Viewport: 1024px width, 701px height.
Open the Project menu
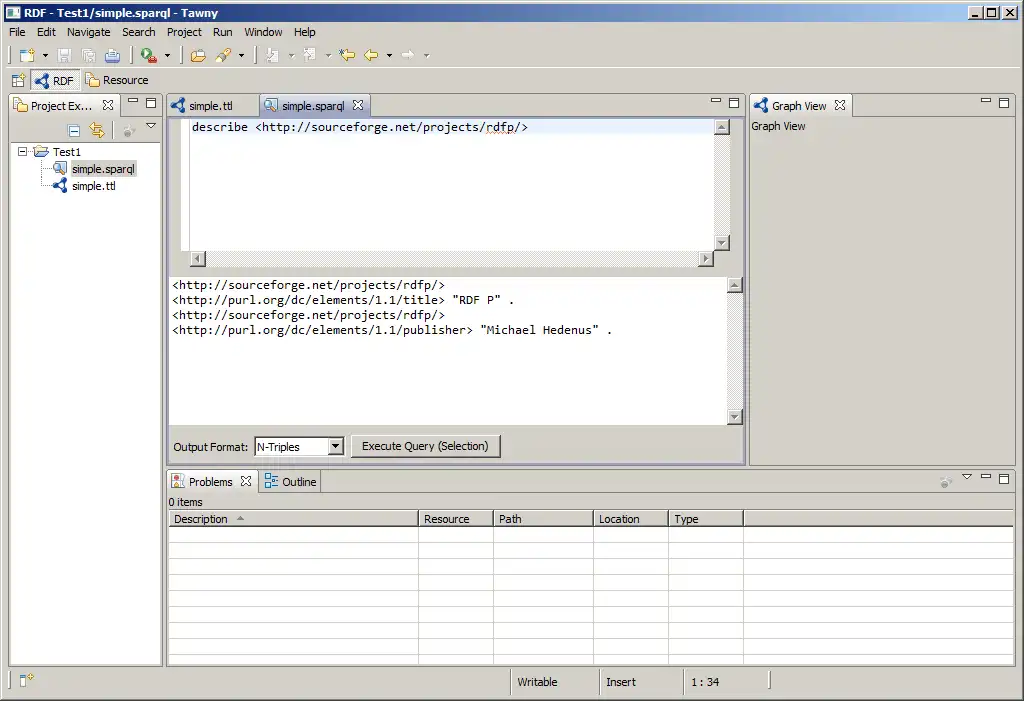(184, 32)
